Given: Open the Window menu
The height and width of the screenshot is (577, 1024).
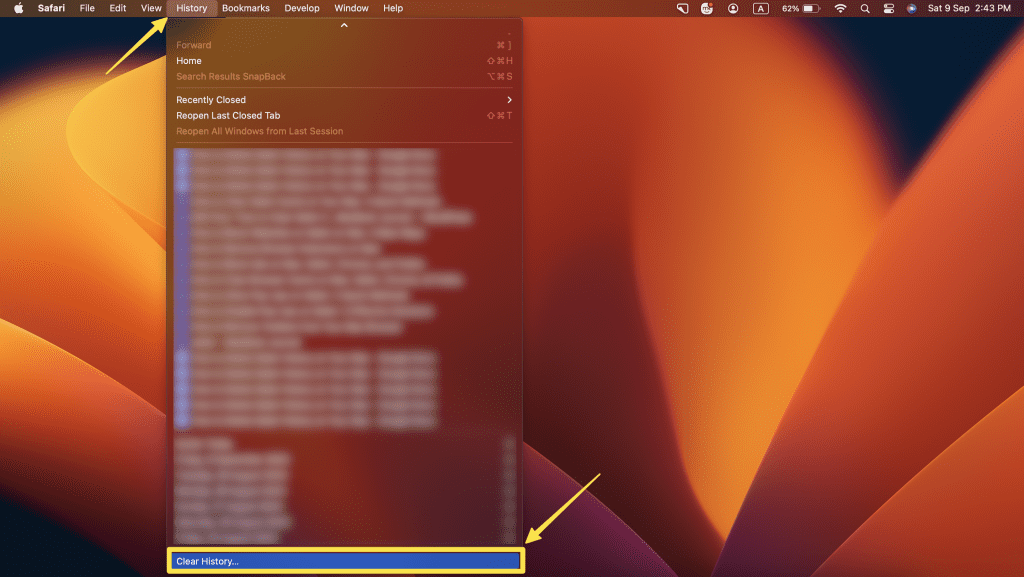Looking at the screenshot, I should click(x=351, y=8).
